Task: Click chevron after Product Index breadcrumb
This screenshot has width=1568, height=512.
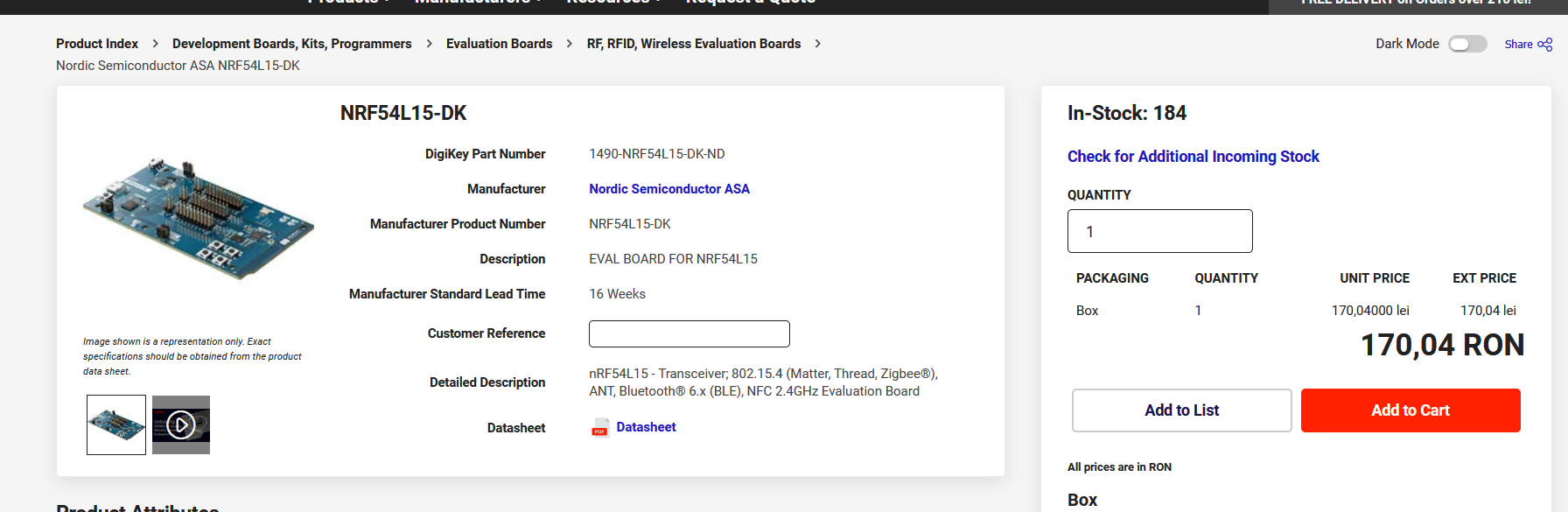Action: [155, 44]
